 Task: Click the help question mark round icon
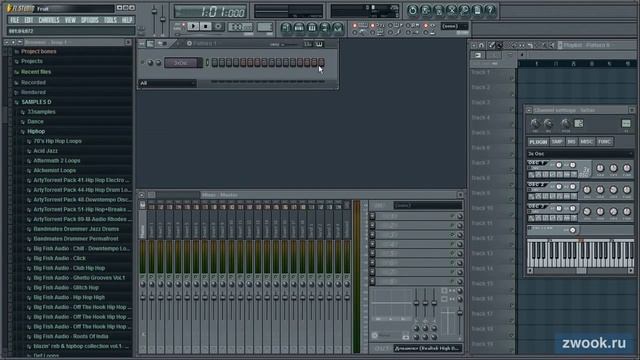pyautogui.click(x=490, y=10)
